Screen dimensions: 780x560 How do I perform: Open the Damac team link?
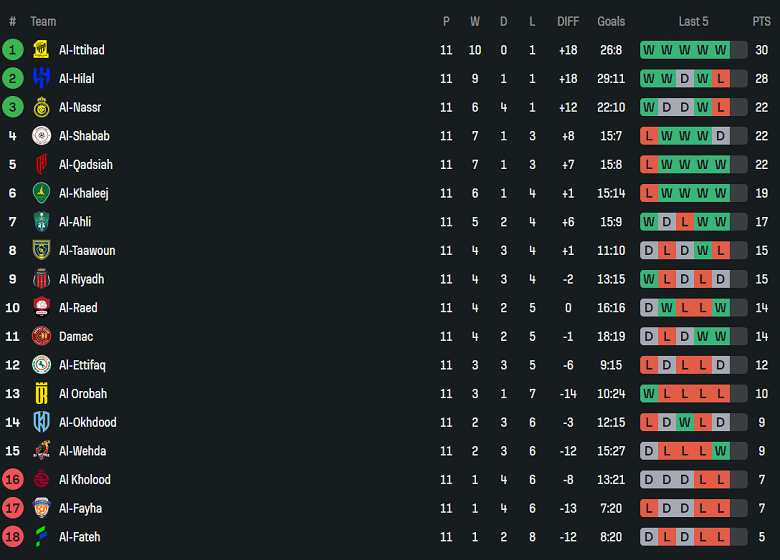click(x=76, y=336)
